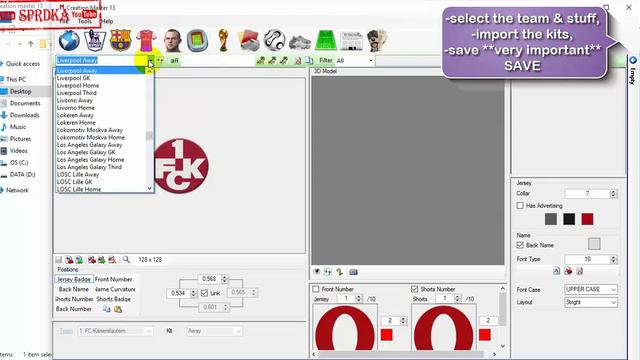The image size is (640, 360).
Task: Enable the Has Advertising checkbox
Action: tap(520, 205)
